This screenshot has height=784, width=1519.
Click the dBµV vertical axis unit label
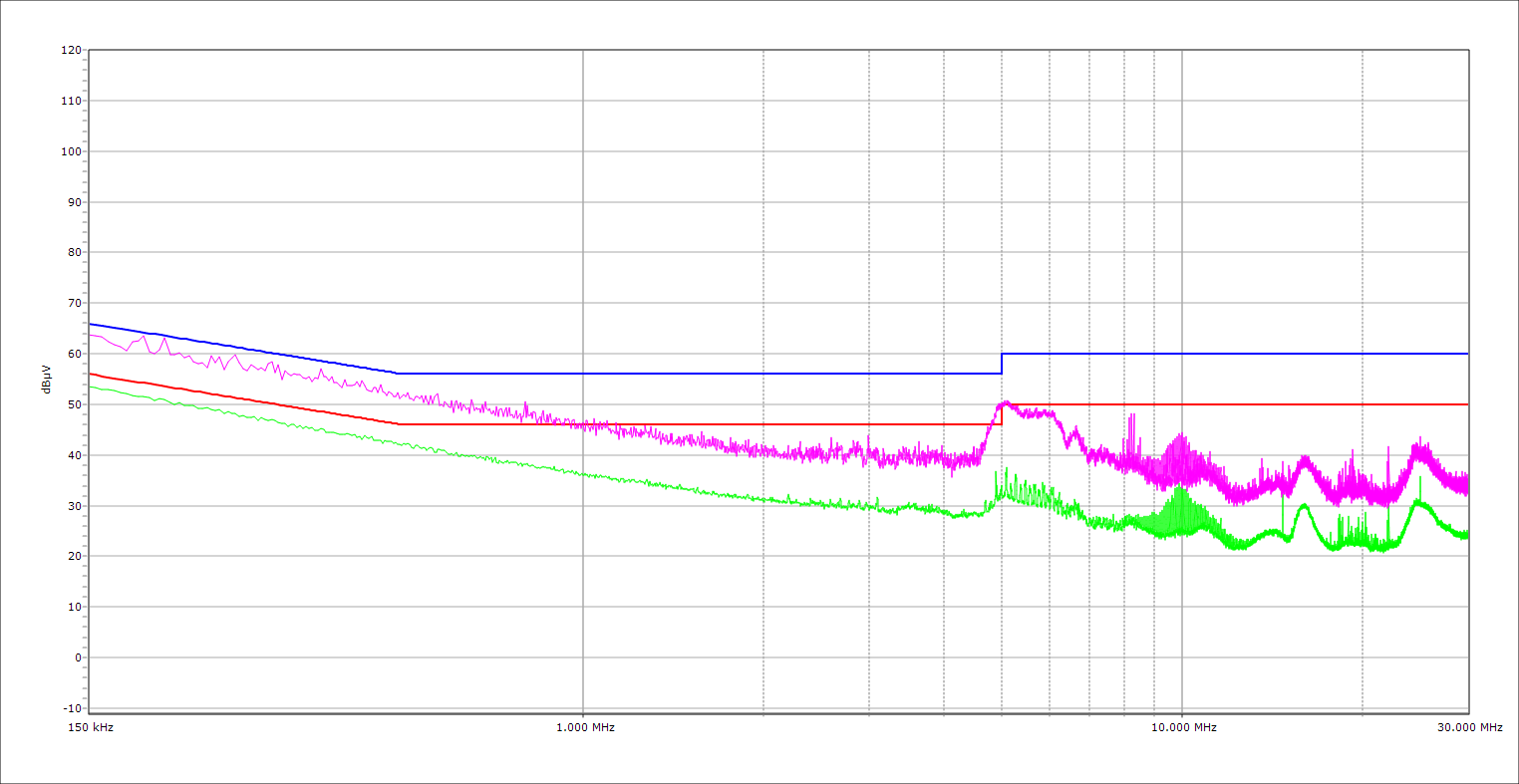coord(47,379)
